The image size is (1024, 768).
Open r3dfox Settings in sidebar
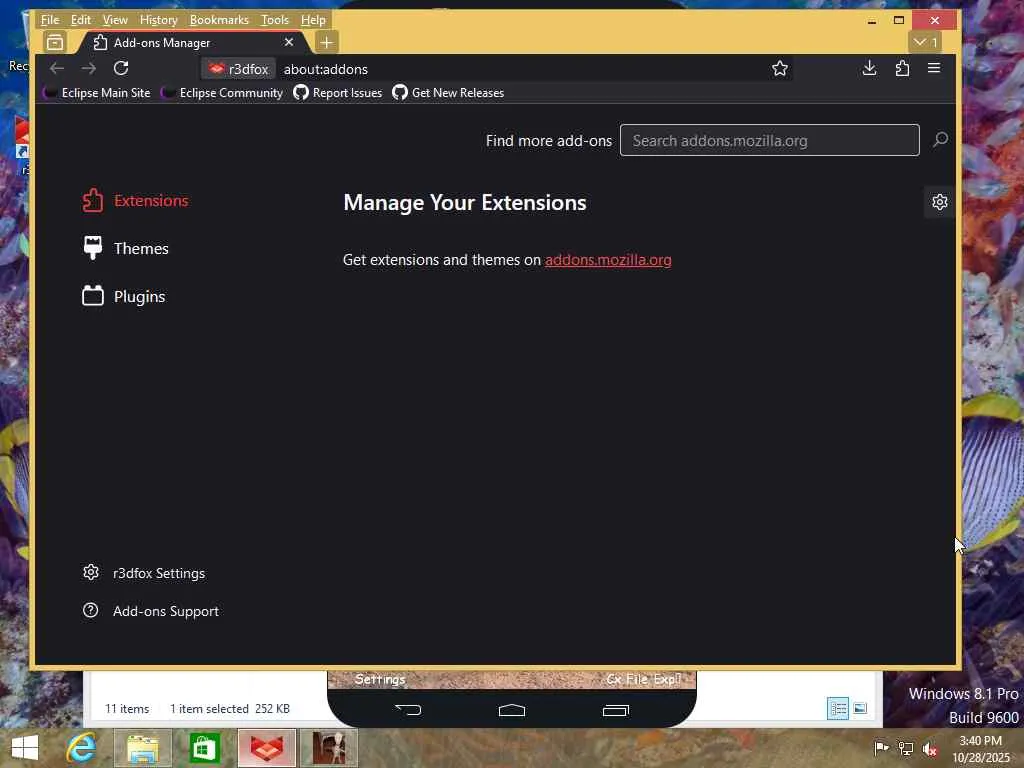(x=144, y=573)
